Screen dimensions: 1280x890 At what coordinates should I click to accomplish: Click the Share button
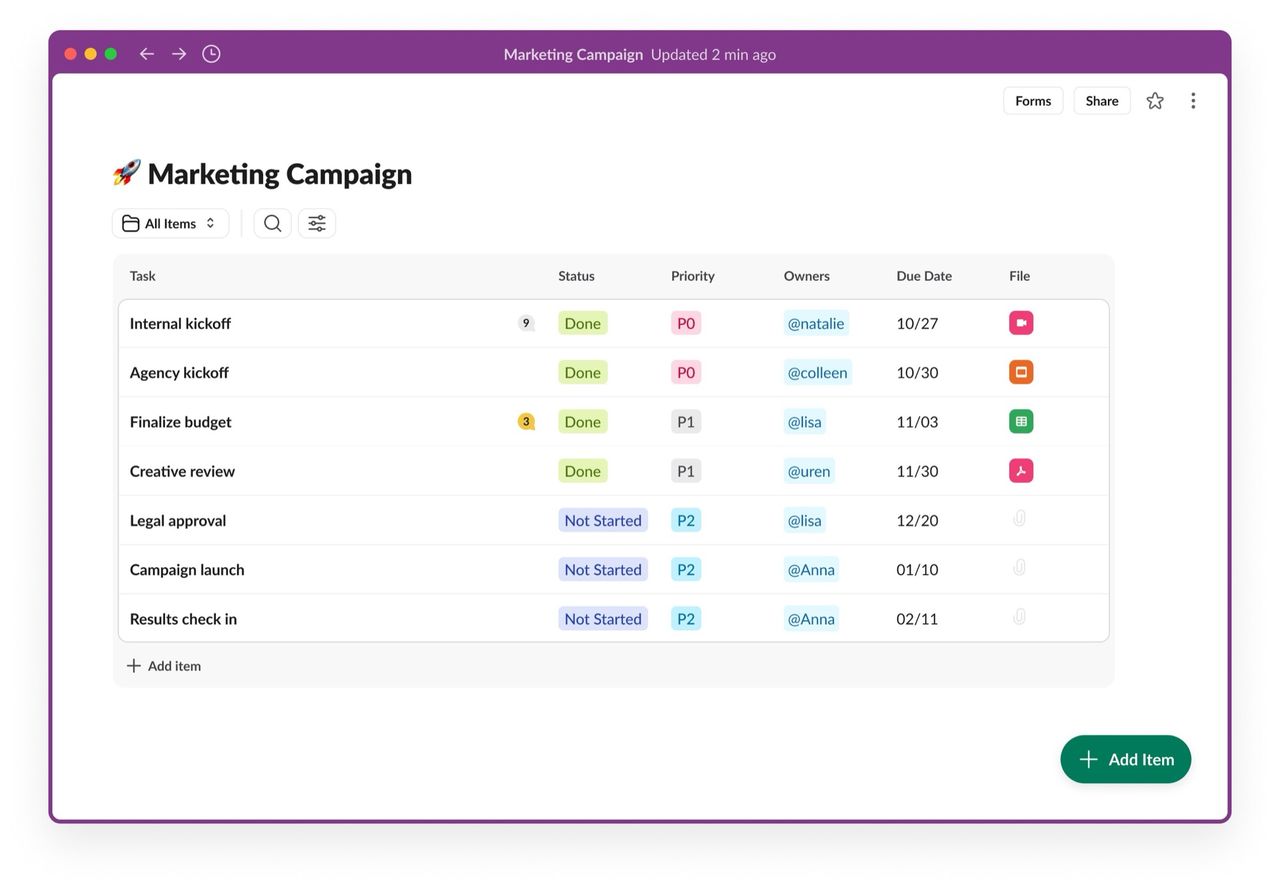tap(1102, 101)
